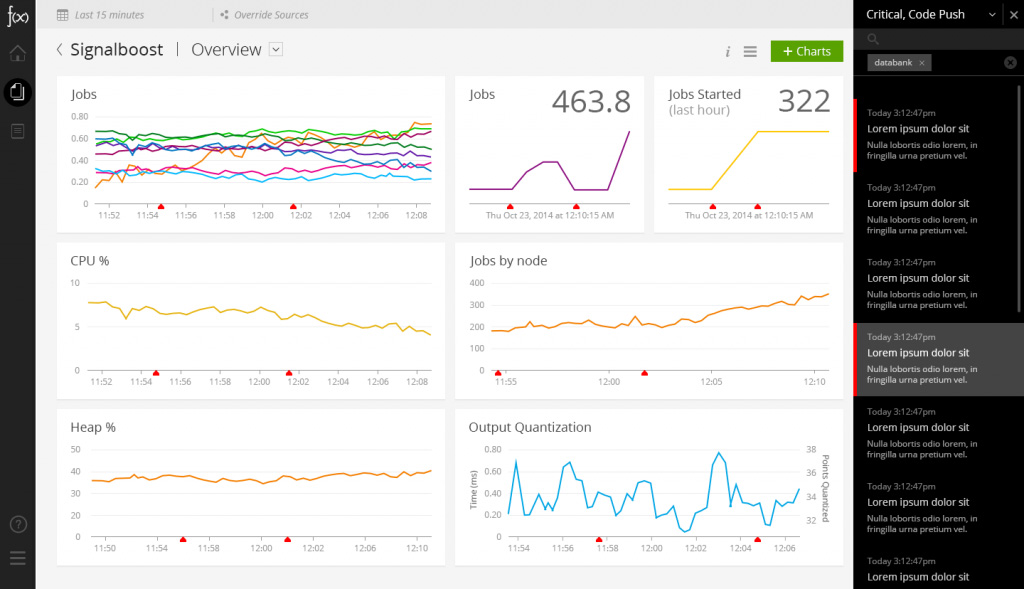
Task: Open the dashboards (pages) sidebar icon
Action: coord(17,92)
